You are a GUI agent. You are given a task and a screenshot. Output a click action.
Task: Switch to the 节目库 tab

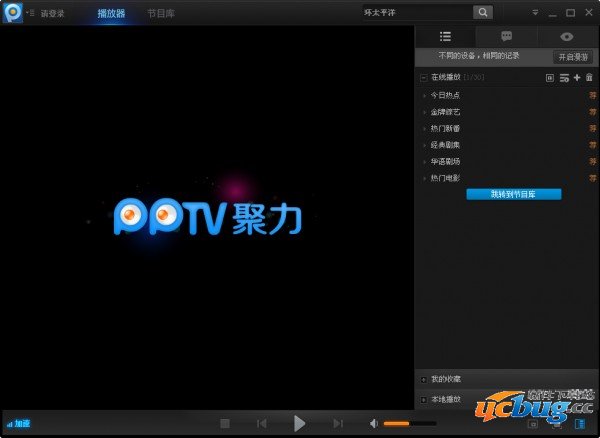coord(161,13)
